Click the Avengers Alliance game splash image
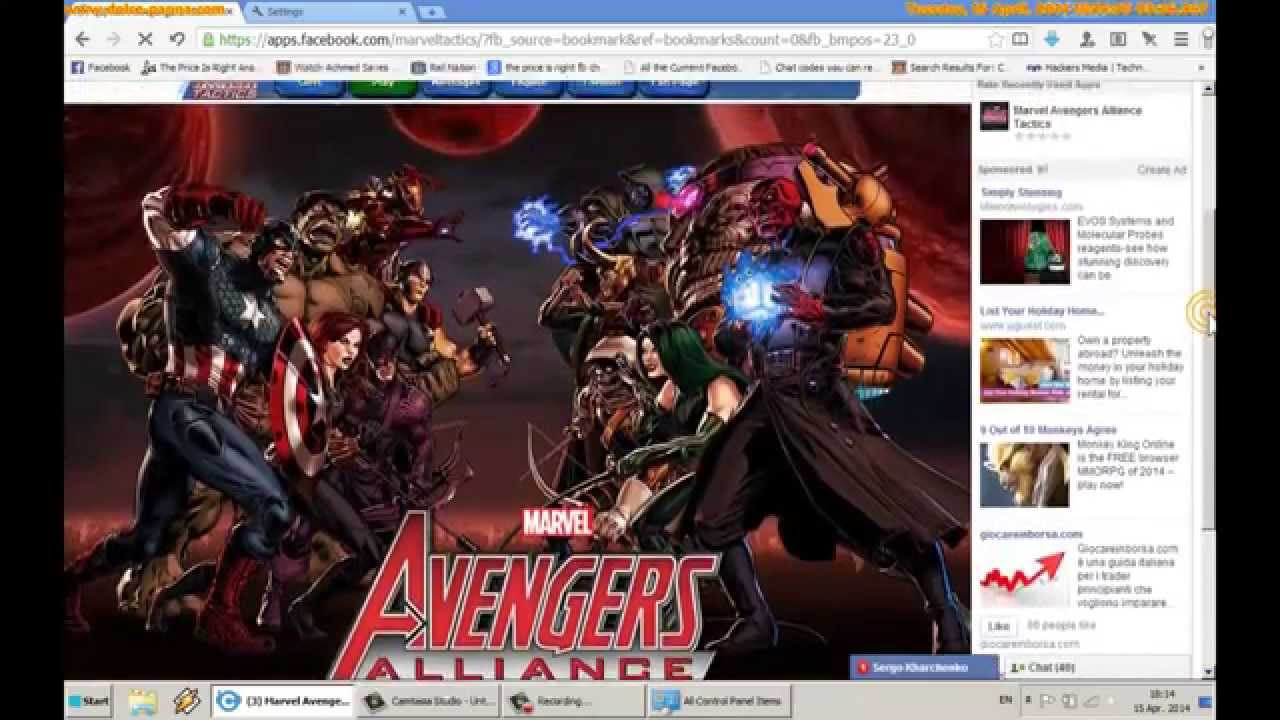The image size is (1280, 720). coord(517,390)
